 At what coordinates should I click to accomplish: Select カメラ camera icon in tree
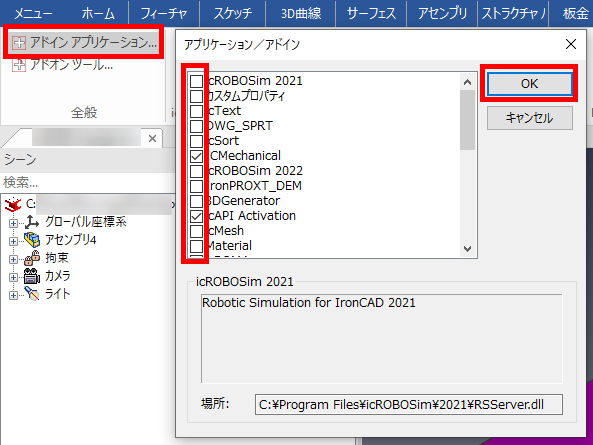click(x=32, y=276)
